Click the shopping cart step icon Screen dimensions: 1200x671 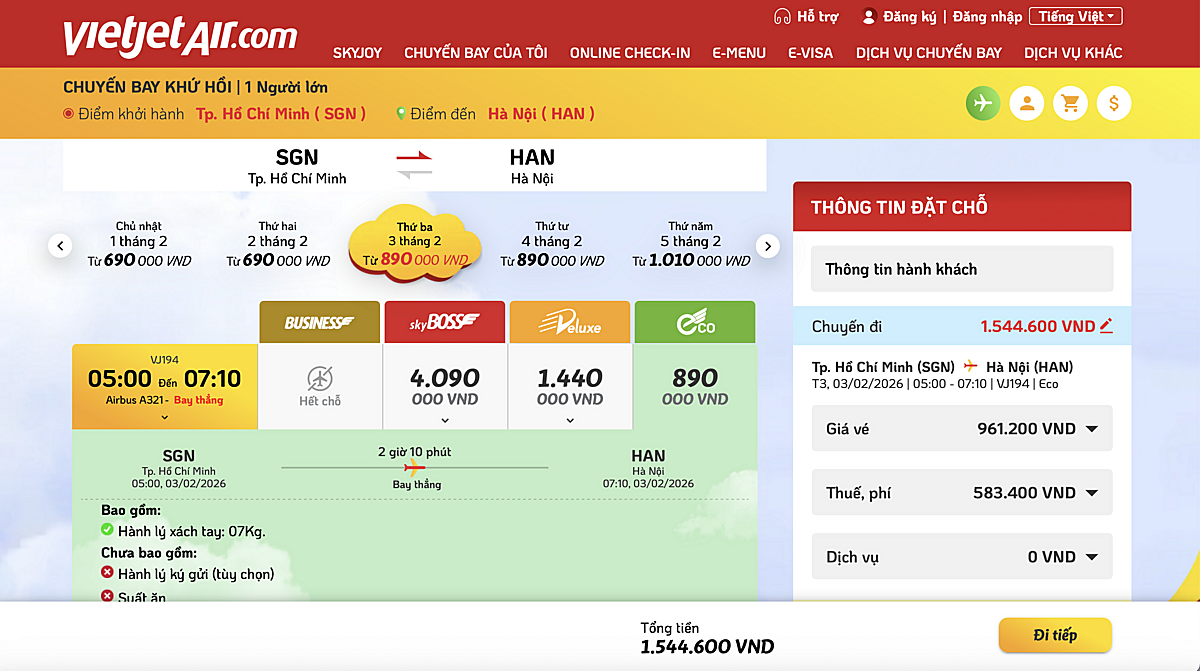1070,103
